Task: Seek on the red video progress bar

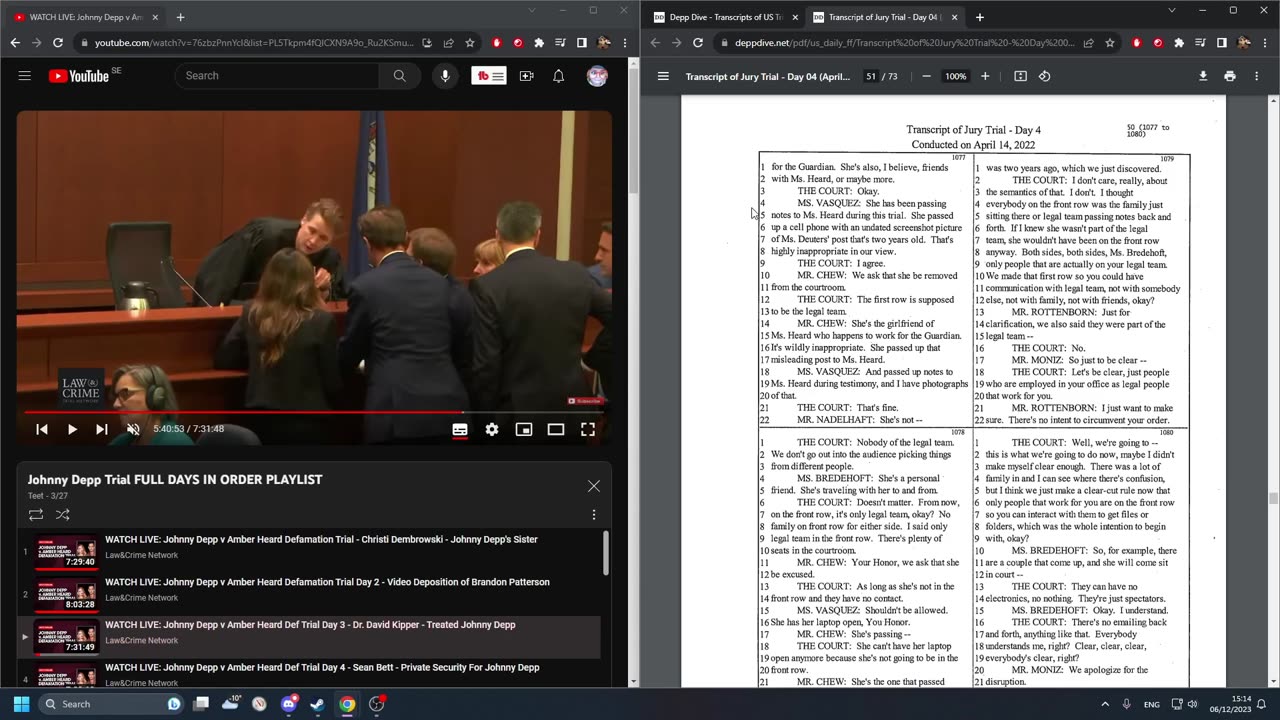Action: click(314, 411)
